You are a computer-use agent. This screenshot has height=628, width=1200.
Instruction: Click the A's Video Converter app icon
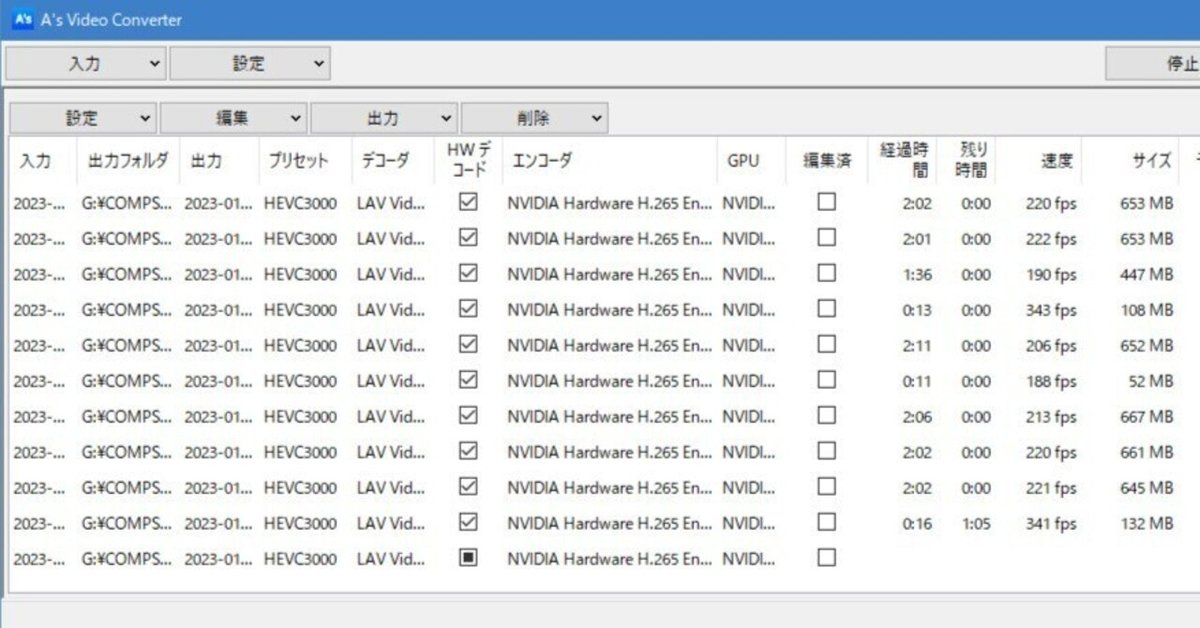(x=23, y=20)
